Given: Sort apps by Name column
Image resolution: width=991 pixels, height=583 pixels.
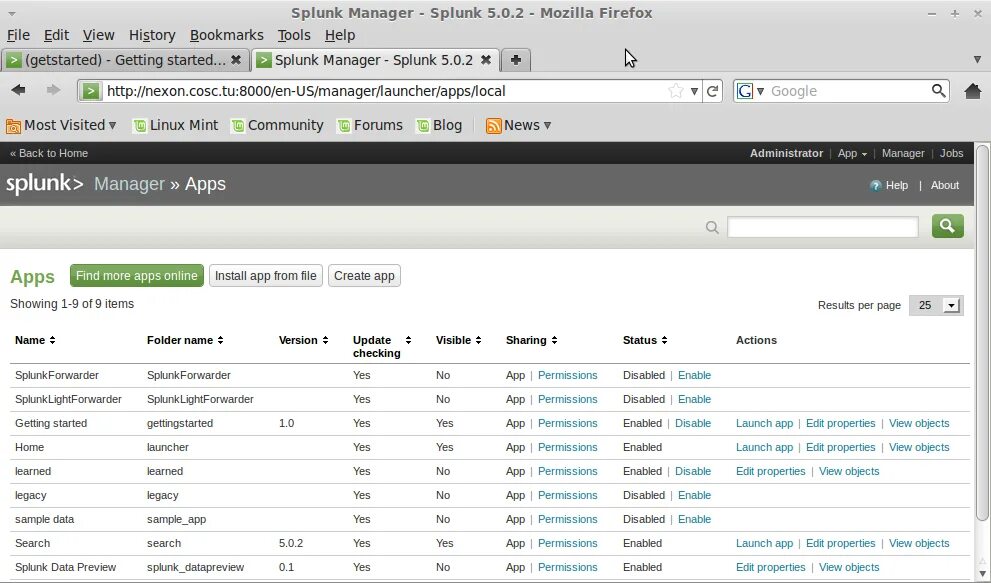Looking at the screenshot, I should click(x=35, y=340).
